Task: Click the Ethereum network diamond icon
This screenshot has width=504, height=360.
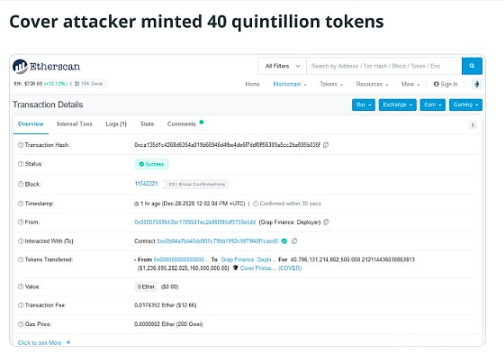Action: point(477,84)
